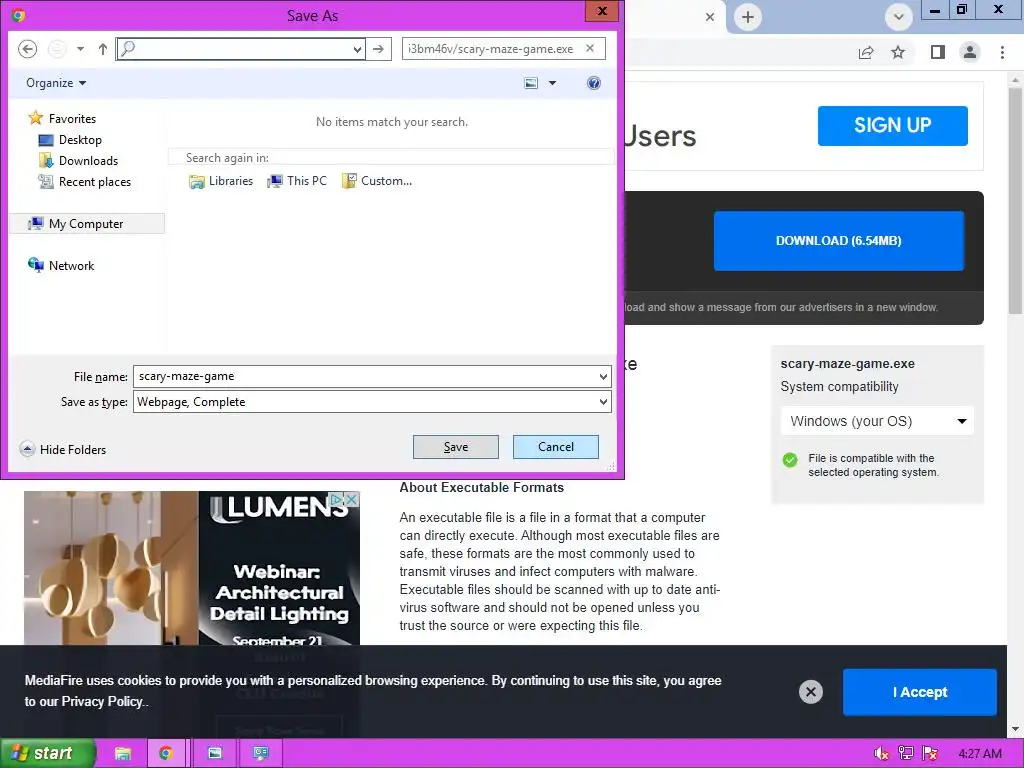Open recent locations dropdown arrow
The width and height of the screenshot is (1024, 768).
click(80, 49)
